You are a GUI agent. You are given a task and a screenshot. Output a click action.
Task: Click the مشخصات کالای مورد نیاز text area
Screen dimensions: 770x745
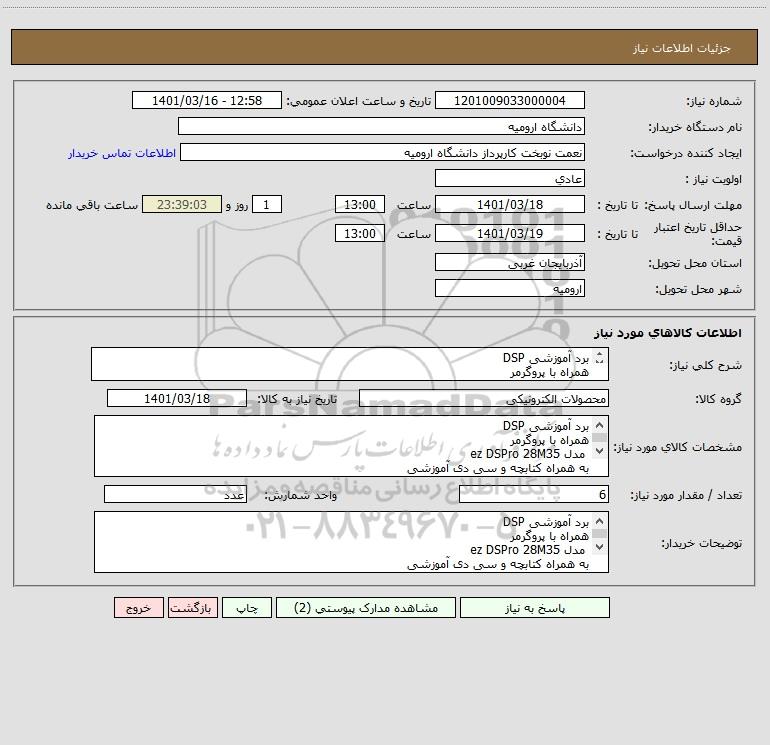pos(351,446)
